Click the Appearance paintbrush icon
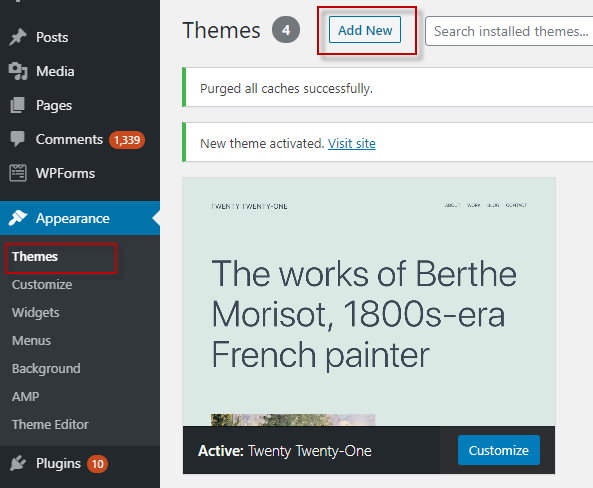The width and height of the screenshot is (593, 488). [18, 218]
